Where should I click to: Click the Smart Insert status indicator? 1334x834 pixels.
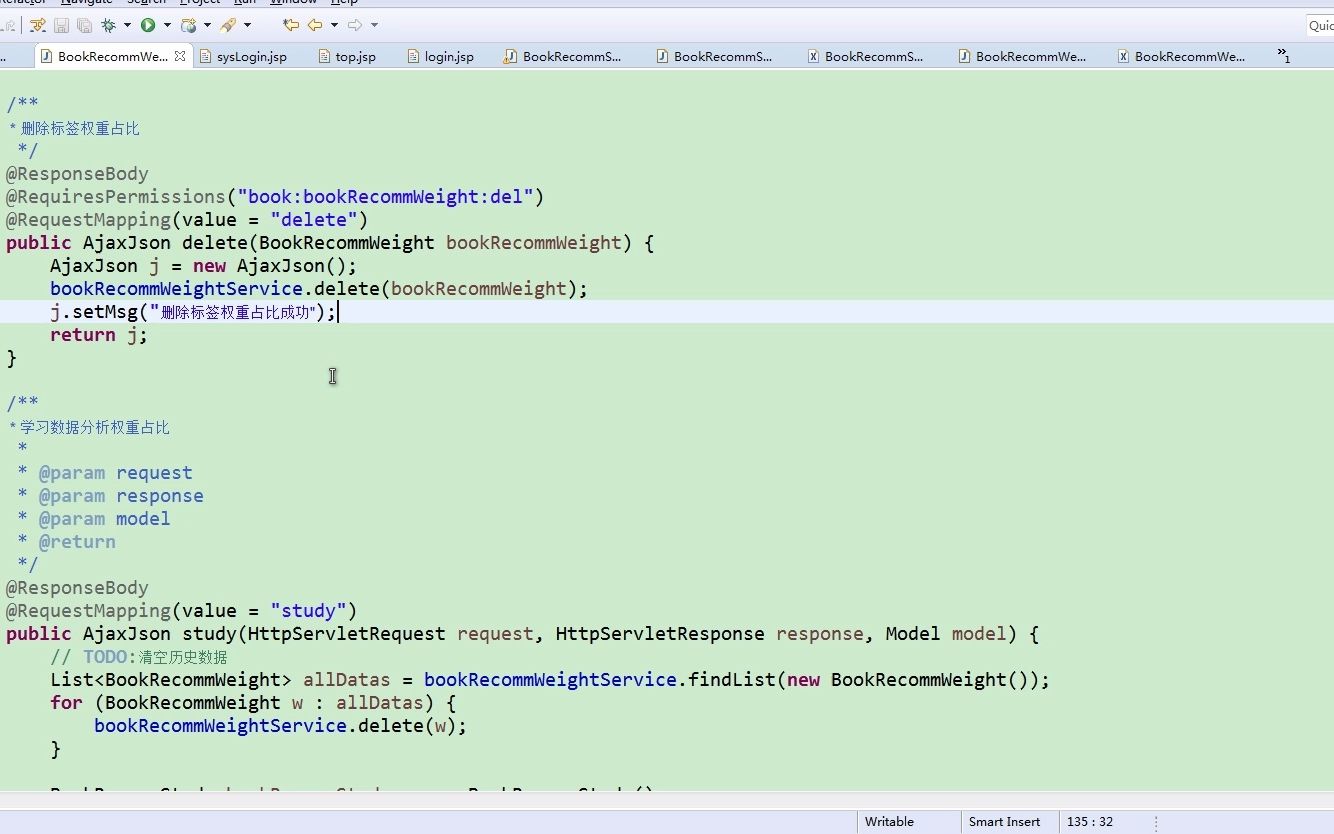pos(1004,822)
